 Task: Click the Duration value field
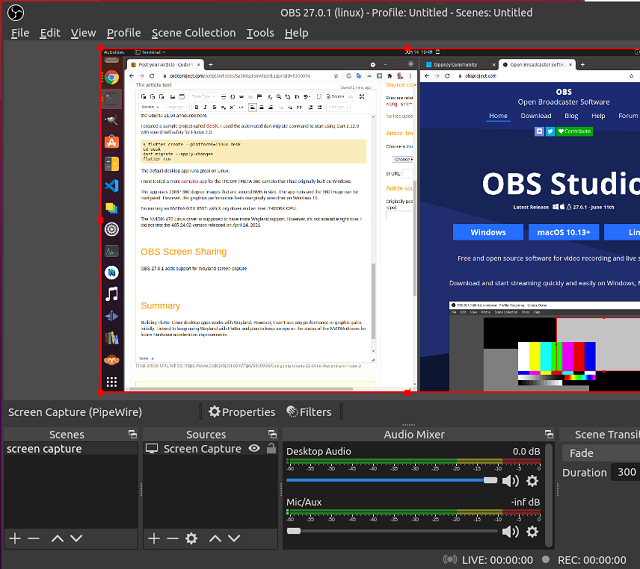[626, 472]
